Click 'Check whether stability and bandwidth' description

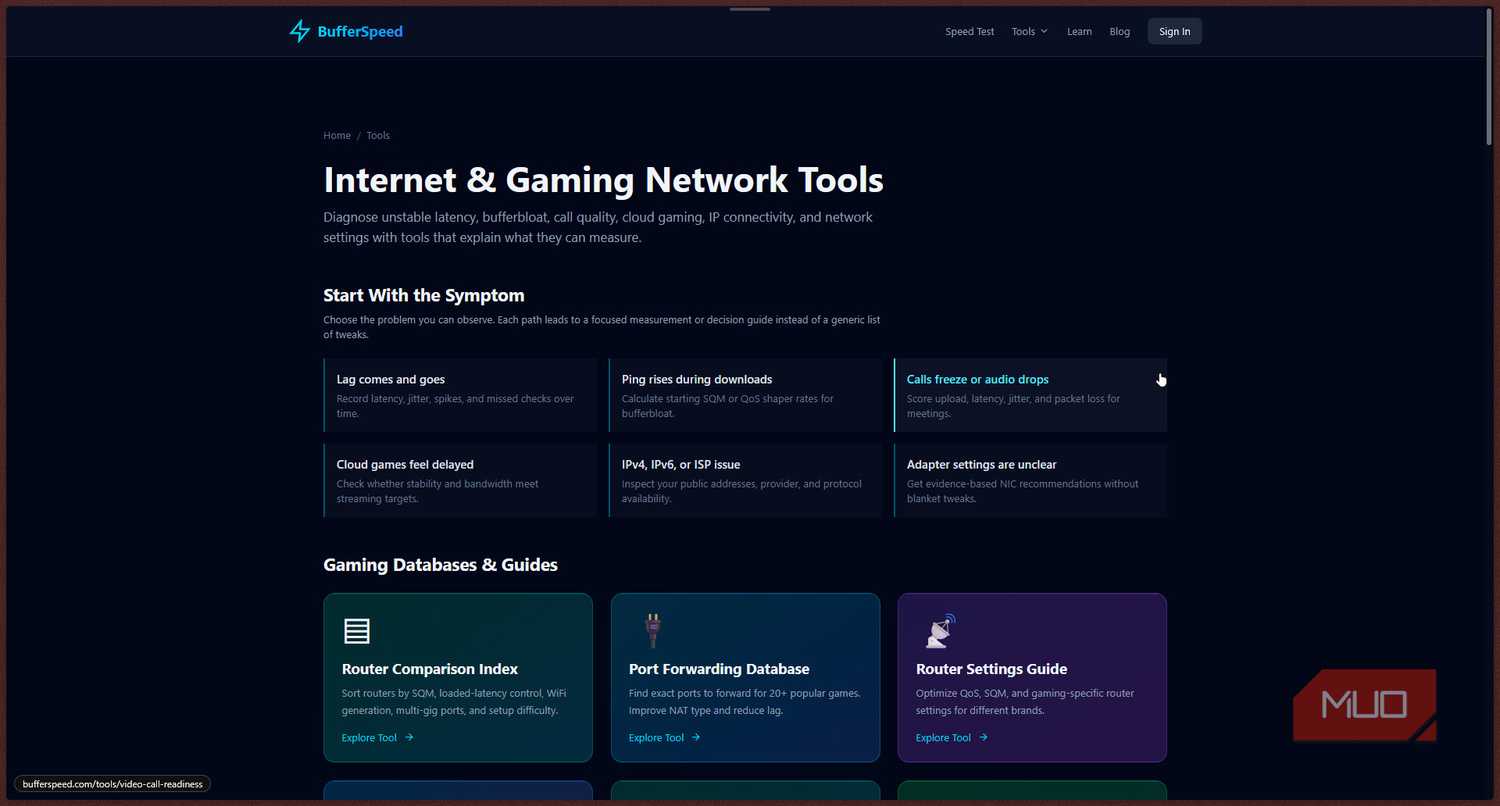[x=437, y=491]
